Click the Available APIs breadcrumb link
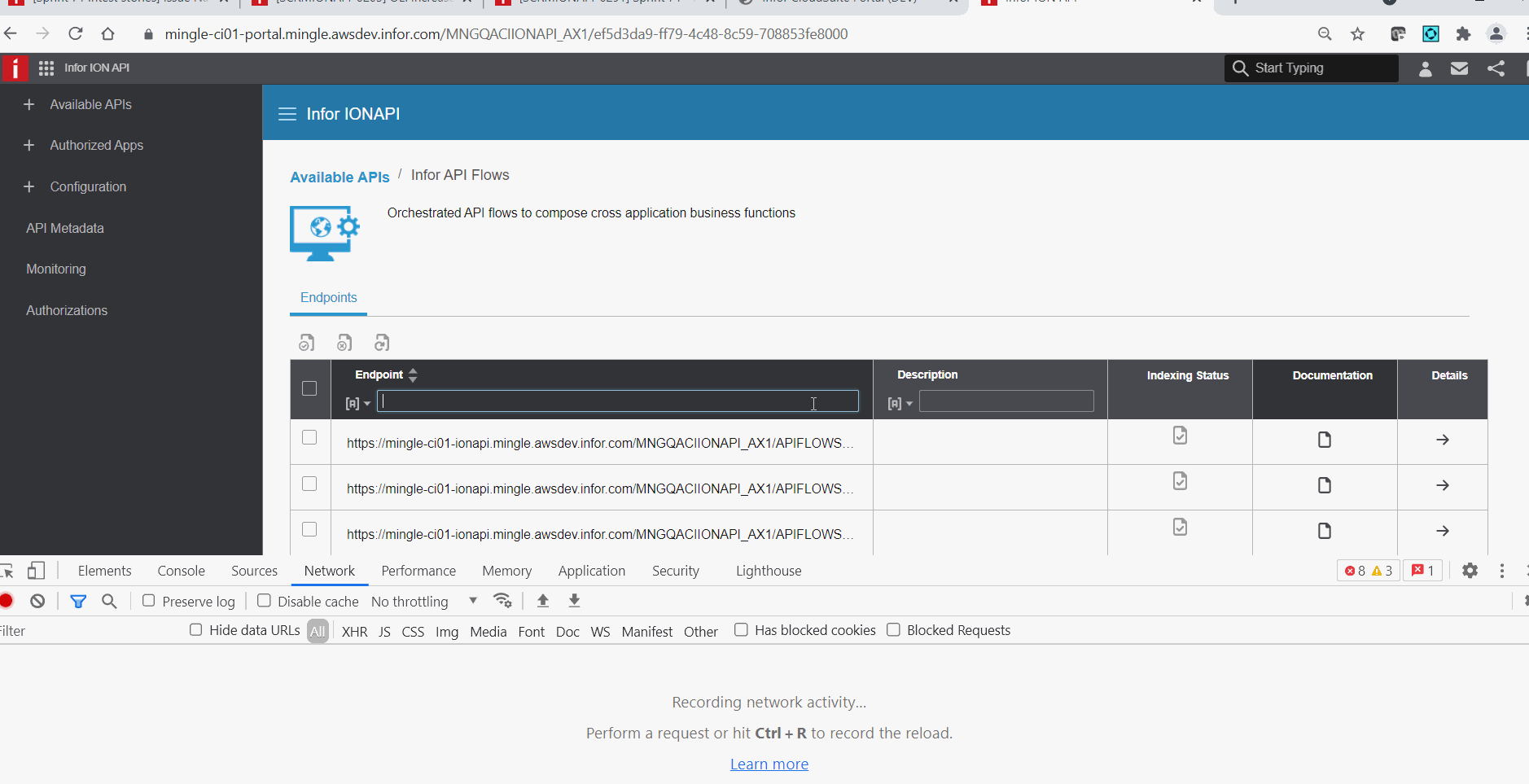Screen dimensions: 1529x784 [340, 177]
